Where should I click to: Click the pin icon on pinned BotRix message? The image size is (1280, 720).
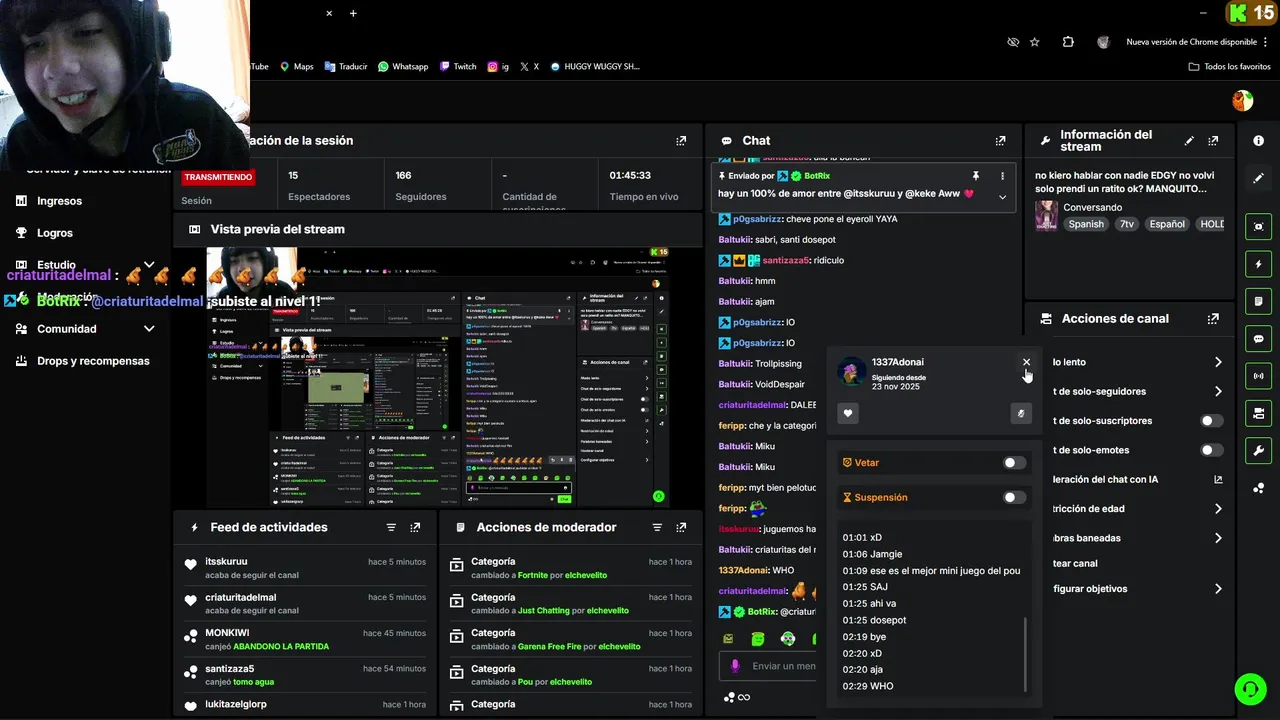(x=975, y=176)
